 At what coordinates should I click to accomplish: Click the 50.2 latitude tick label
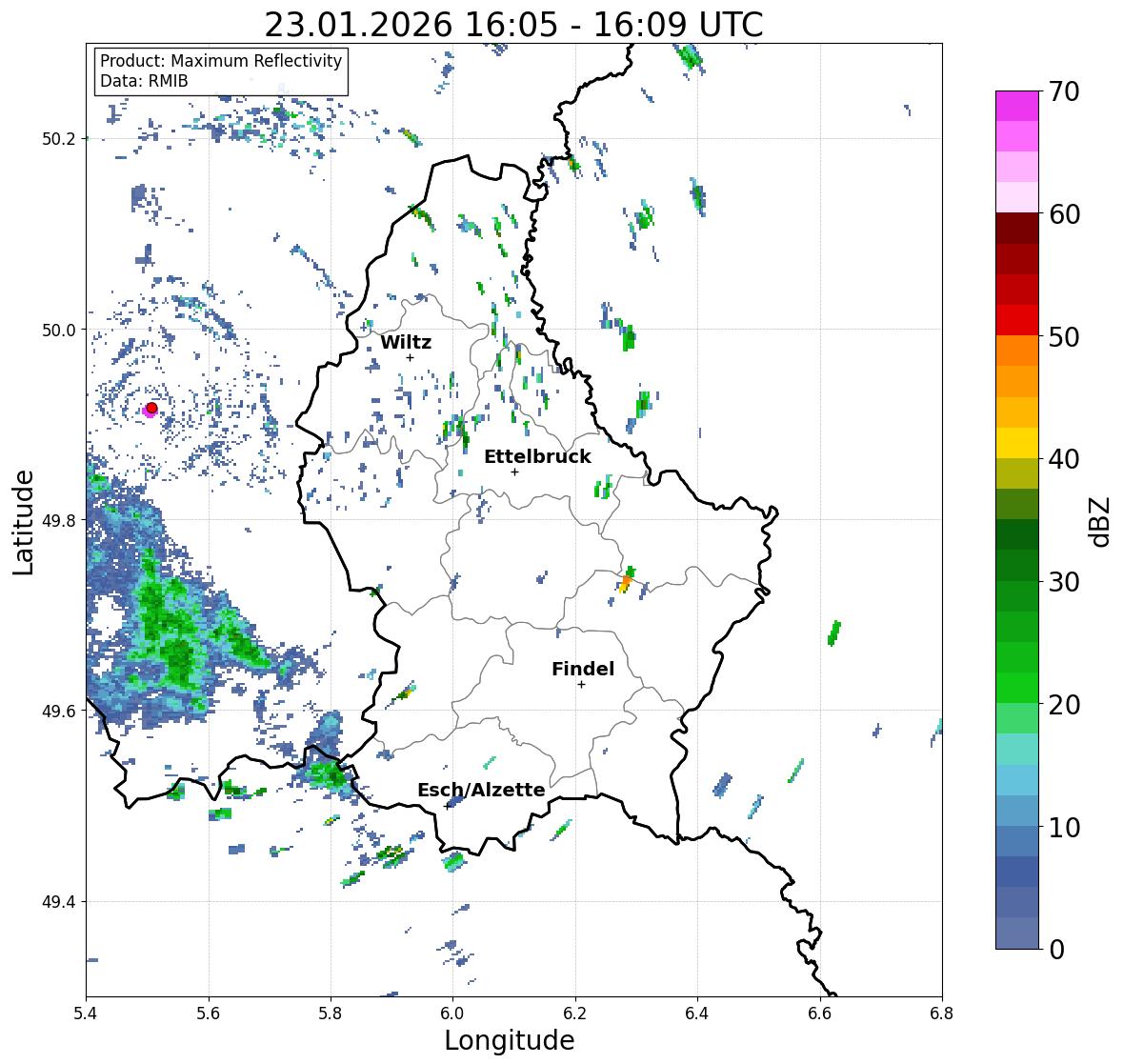[61, 139]
